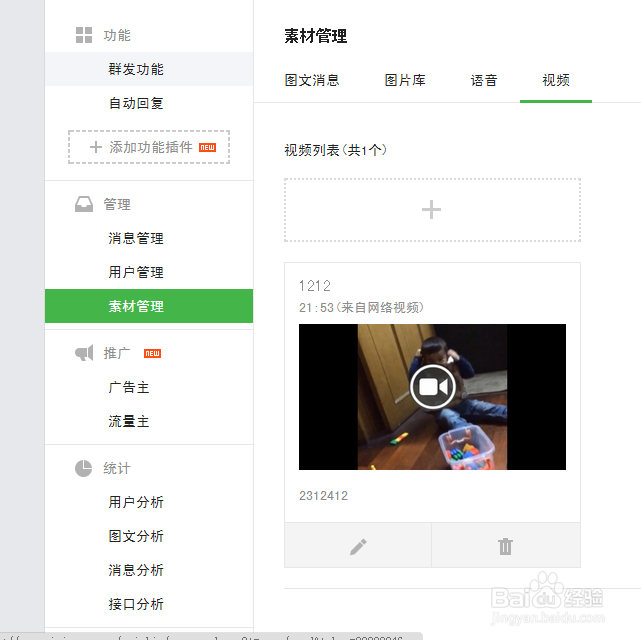Click the 管理 section header
The image size is (641, 640).
117,204
